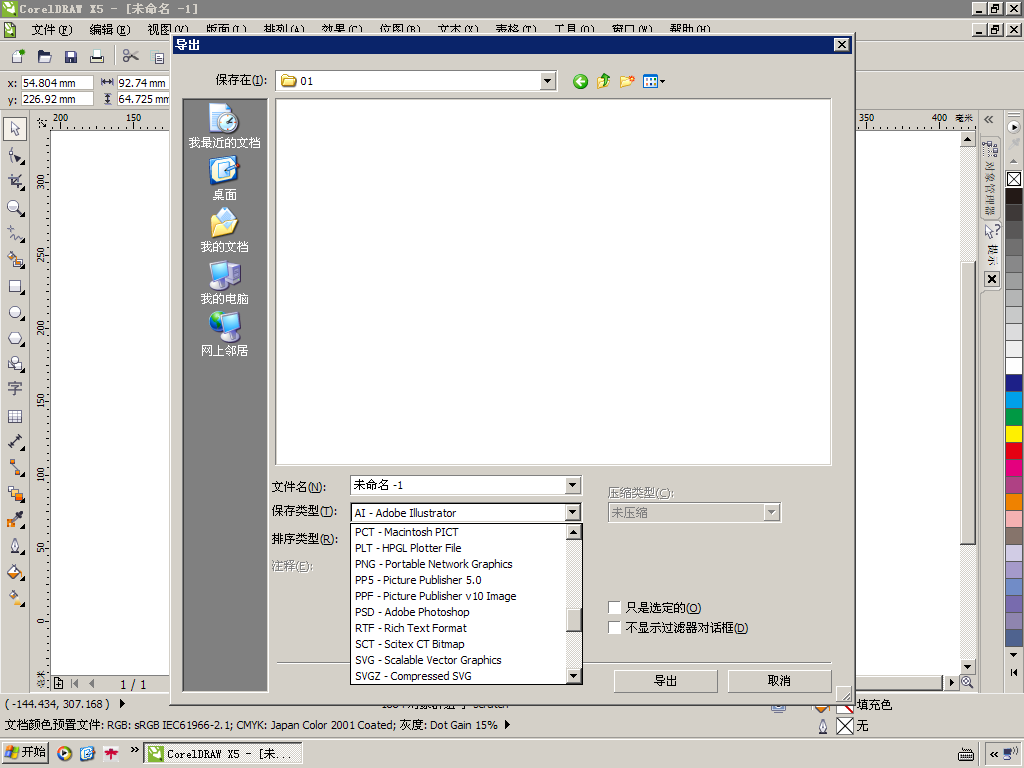Screen dimensions: 1024x768
Task: Go up one folder level
Action: [603, 81]
